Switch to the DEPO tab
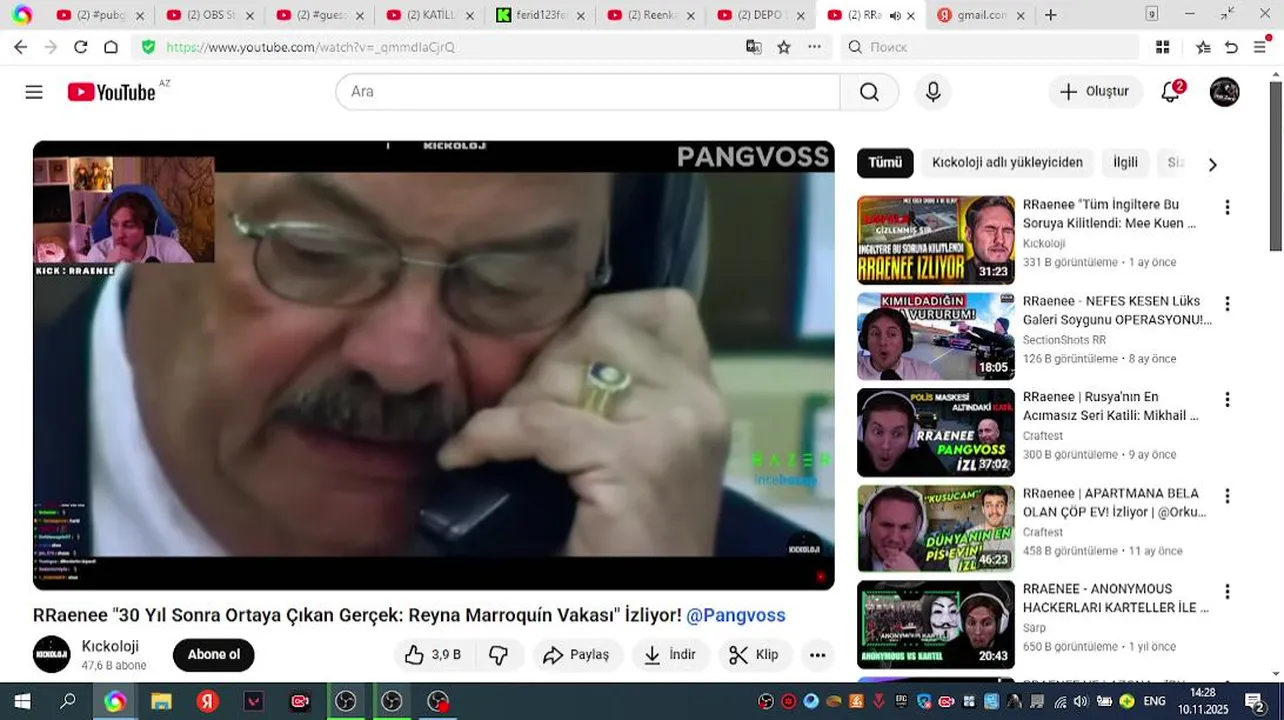The height and width of the screenshot is (720, 1284). pos(760,15)
